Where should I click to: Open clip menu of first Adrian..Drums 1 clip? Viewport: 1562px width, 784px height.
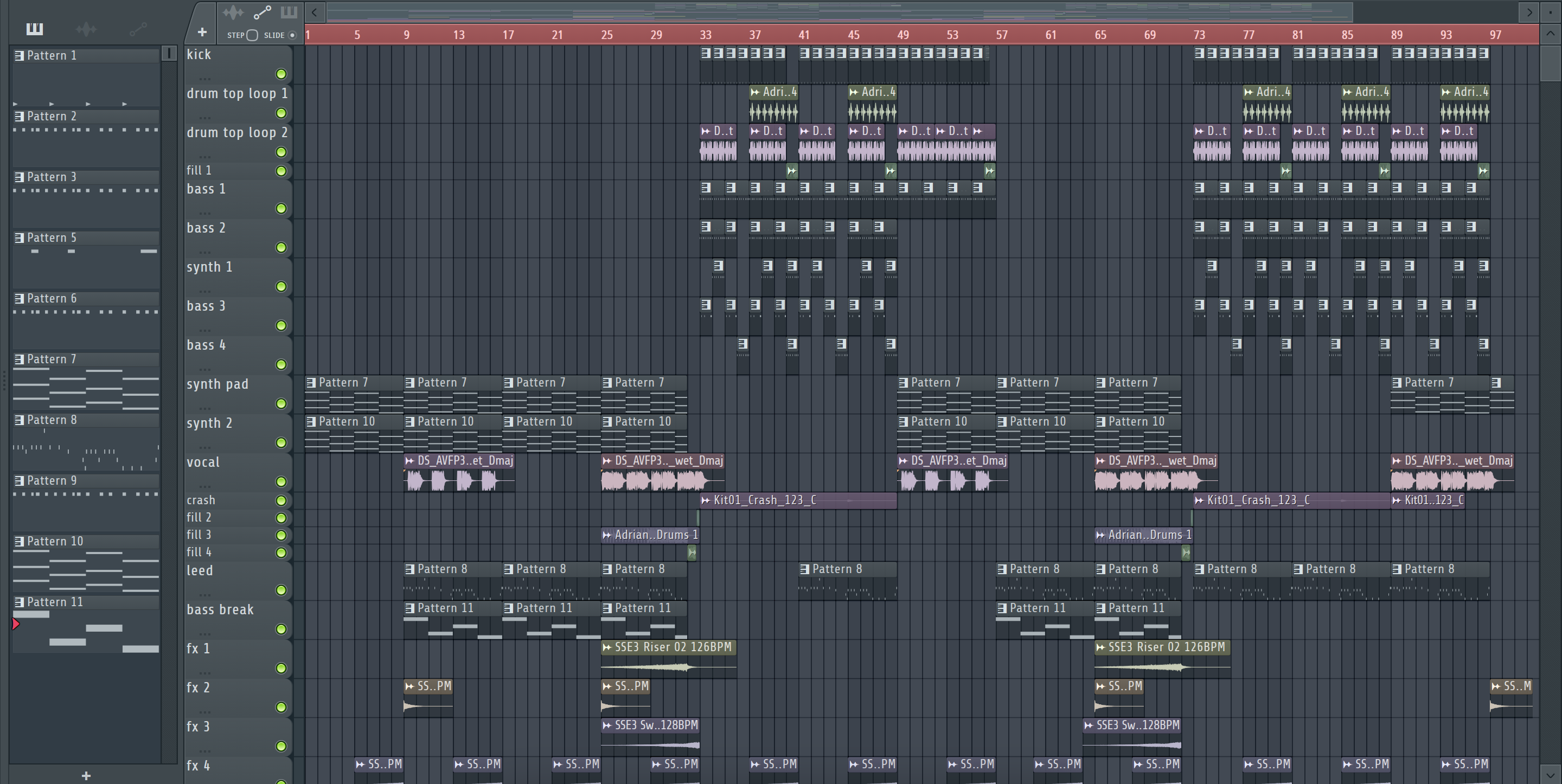607,535
